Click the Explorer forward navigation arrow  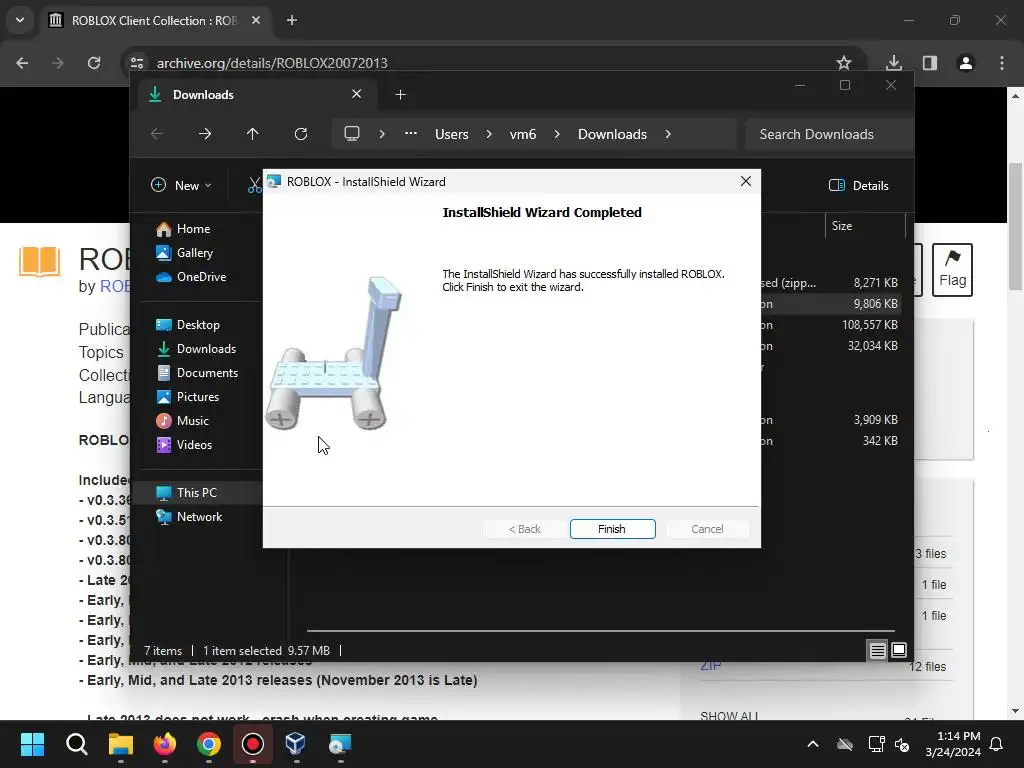(x=204, y=134)
